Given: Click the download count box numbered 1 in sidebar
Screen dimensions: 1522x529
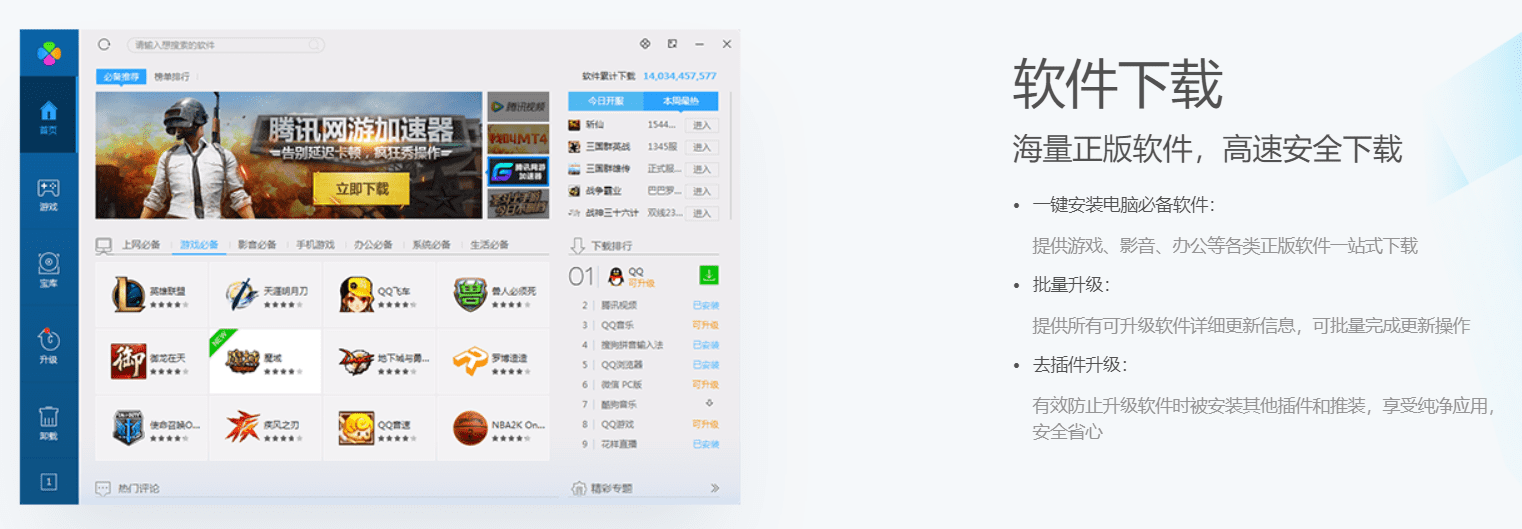Looking at the screenshot, I should click(x=48, y=482).
